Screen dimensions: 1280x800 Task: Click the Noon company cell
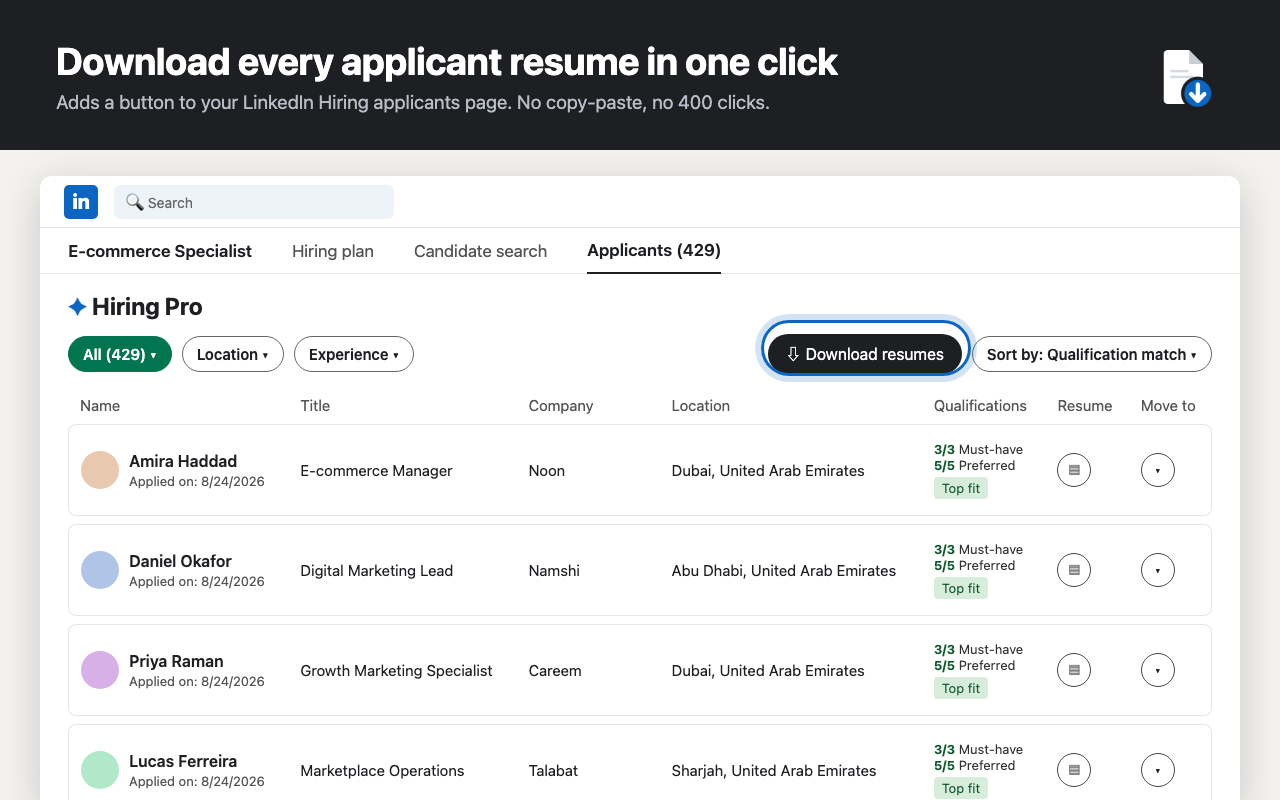547,470
